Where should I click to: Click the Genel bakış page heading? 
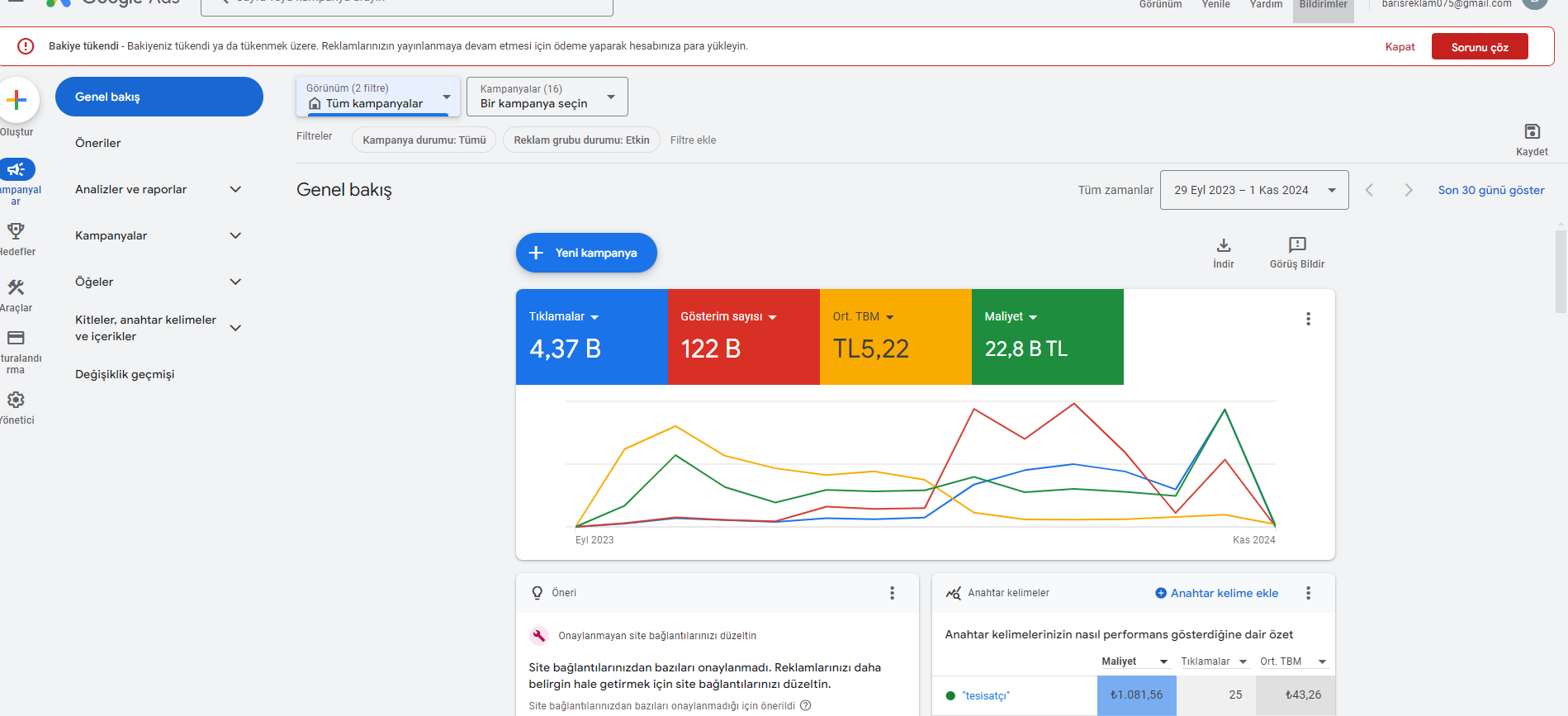344,190
